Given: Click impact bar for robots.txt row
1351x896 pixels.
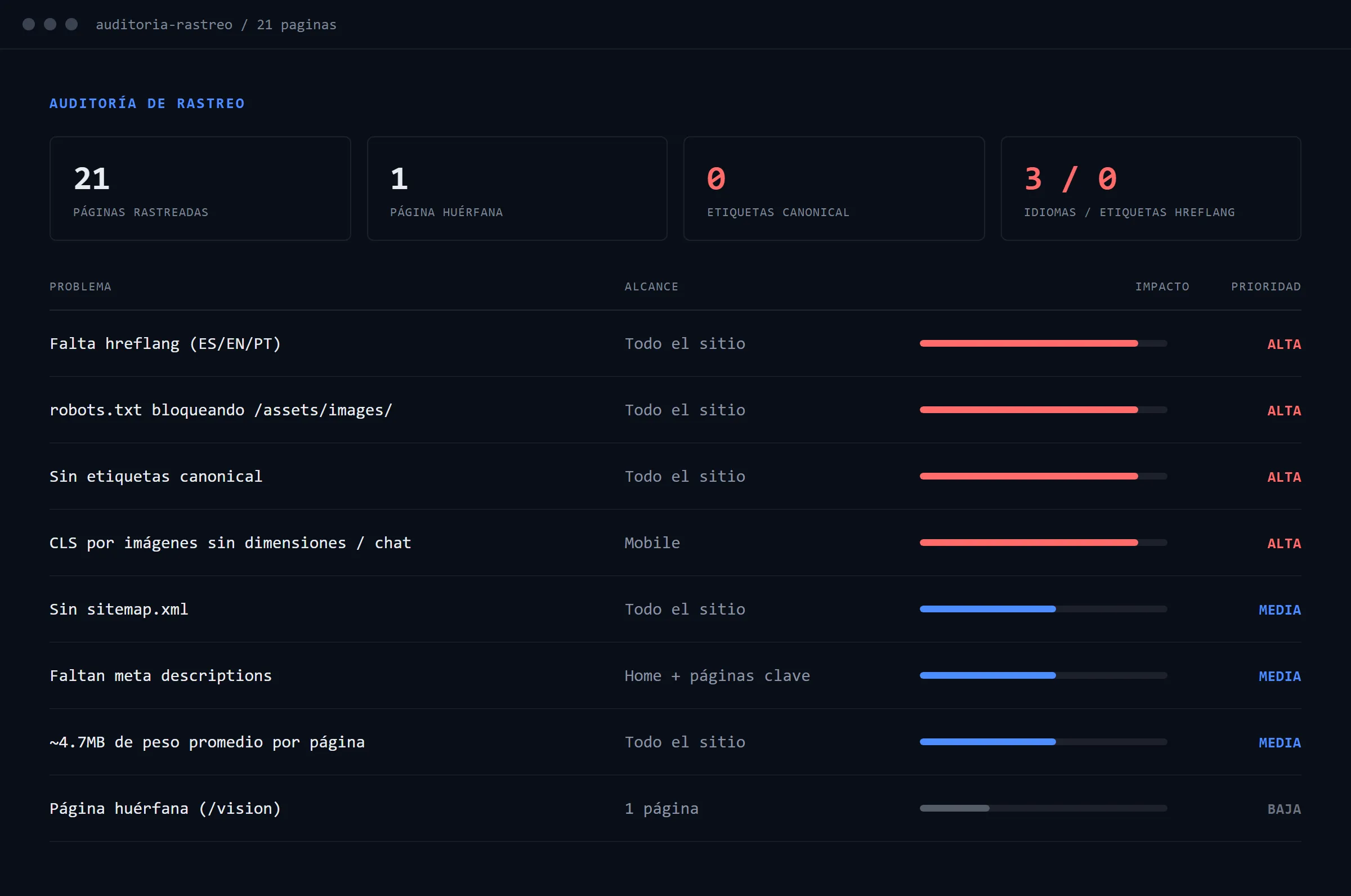Looking at the screenshot, I should click(x=1043, y=410).
